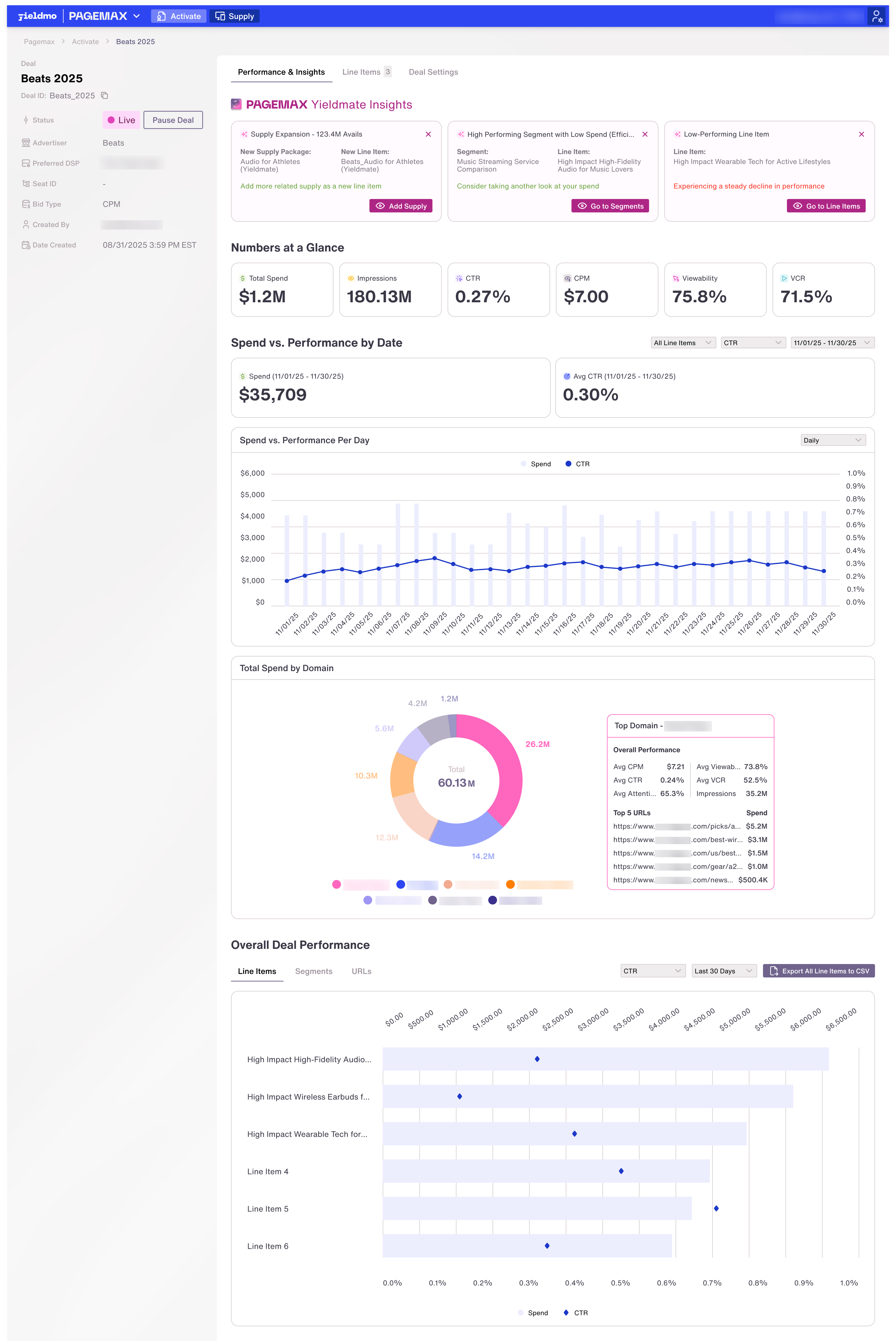Click the Go to Line Items button

pyautogui.click(x=826, y=206)
